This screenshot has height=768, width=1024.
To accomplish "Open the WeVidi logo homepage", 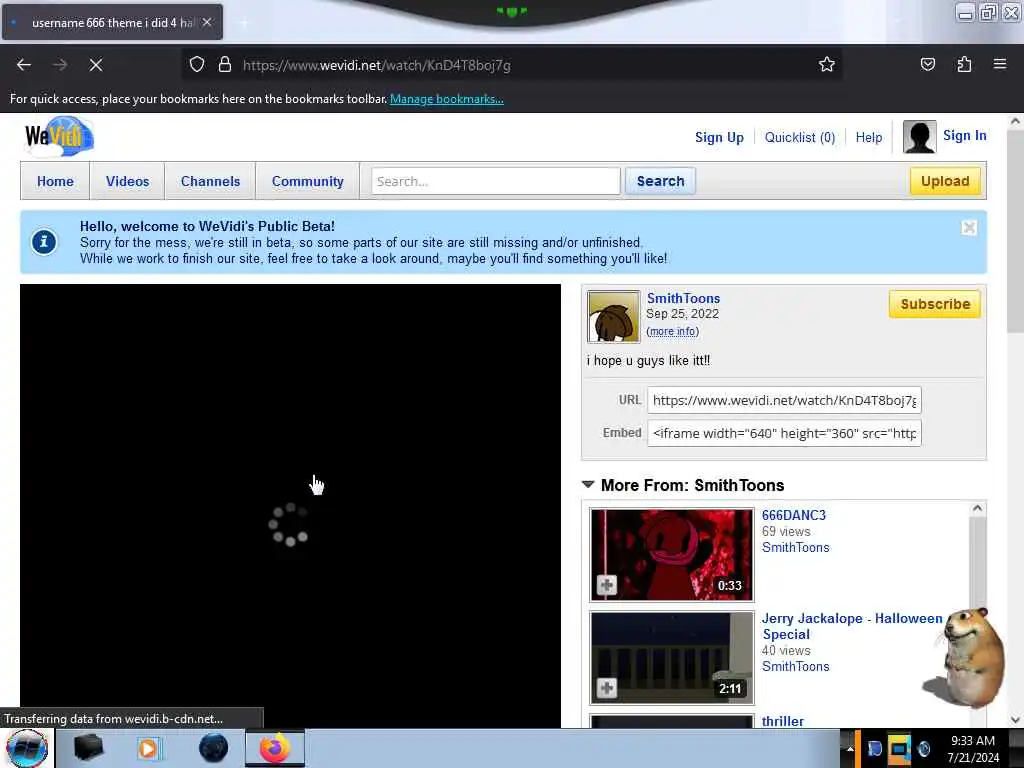I will [x=59, y=136].
